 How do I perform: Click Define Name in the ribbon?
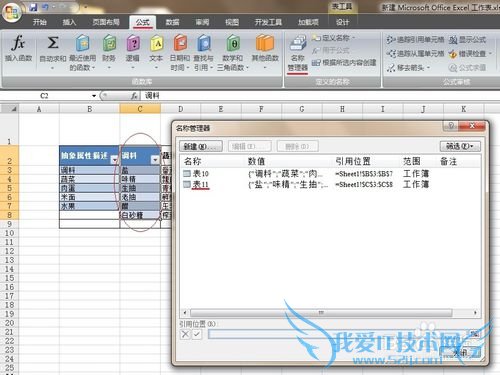pos(333,38)
